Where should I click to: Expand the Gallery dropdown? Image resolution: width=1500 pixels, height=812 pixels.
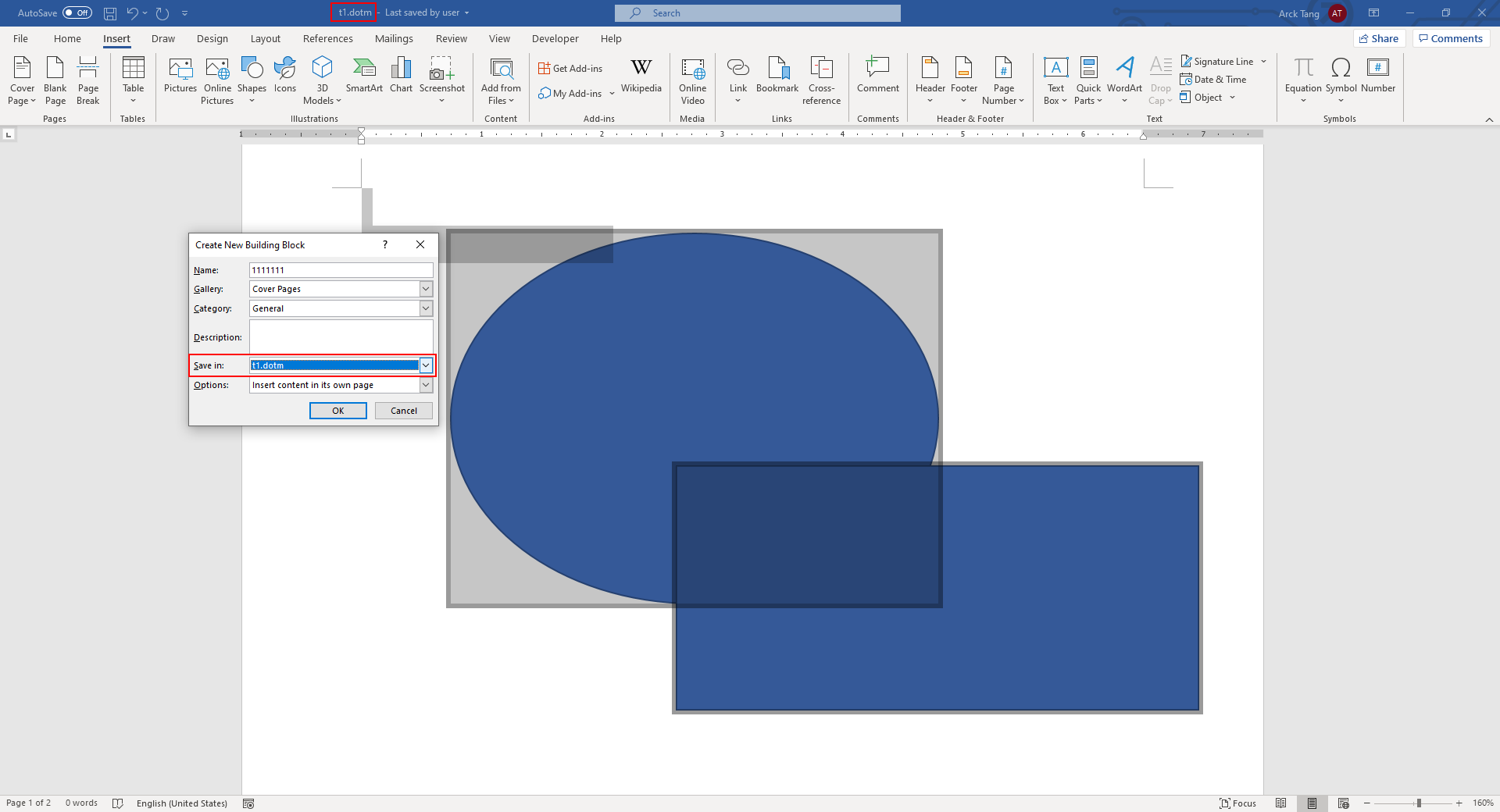(x=426, y=289)
